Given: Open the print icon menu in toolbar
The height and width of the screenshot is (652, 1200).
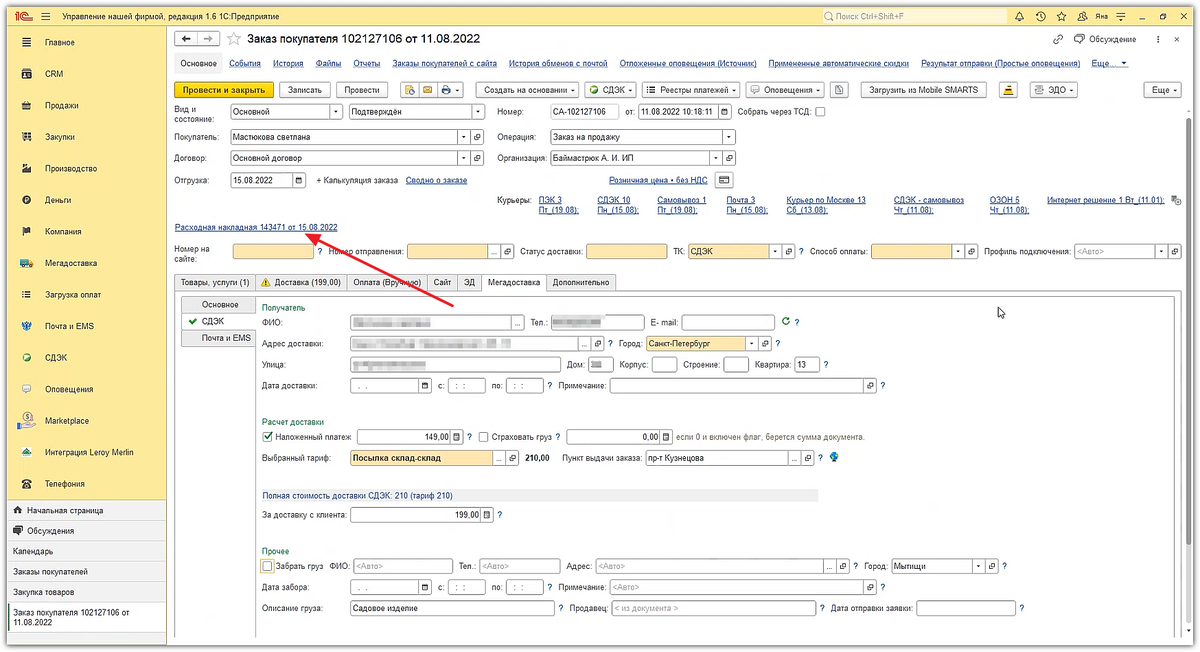Looking at the screenshot, I should click(x=451, y=90).
